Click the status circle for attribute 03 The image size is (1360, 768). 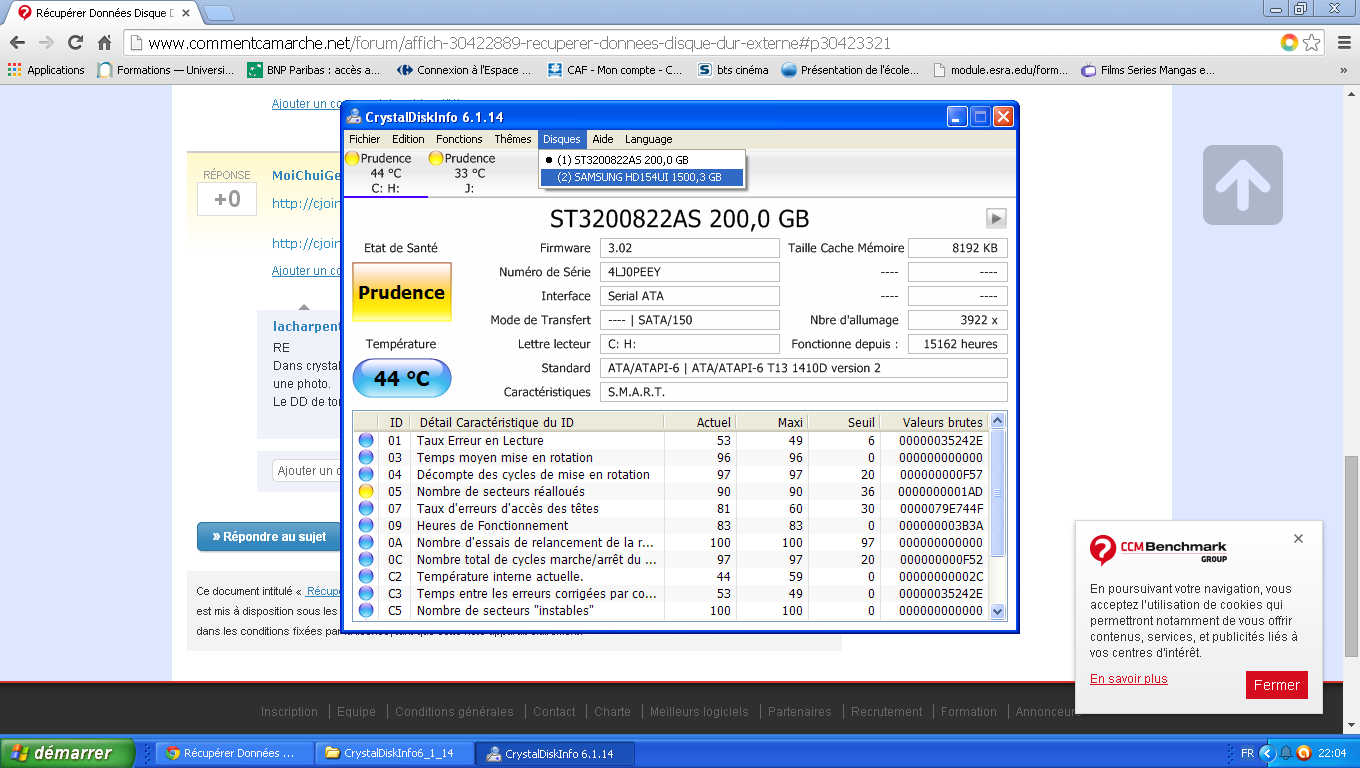point(366,457)
